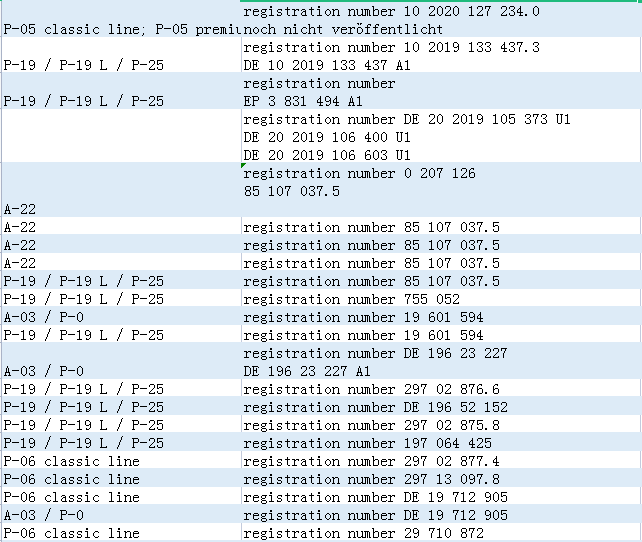
Task: Click the 'P-05 classic line; P-05 premium' cell
Action: point(120,30)
